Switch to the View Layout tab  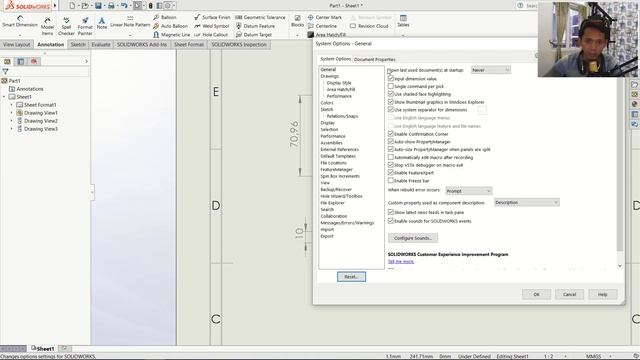pyautogui.click(x=17, y=44)
